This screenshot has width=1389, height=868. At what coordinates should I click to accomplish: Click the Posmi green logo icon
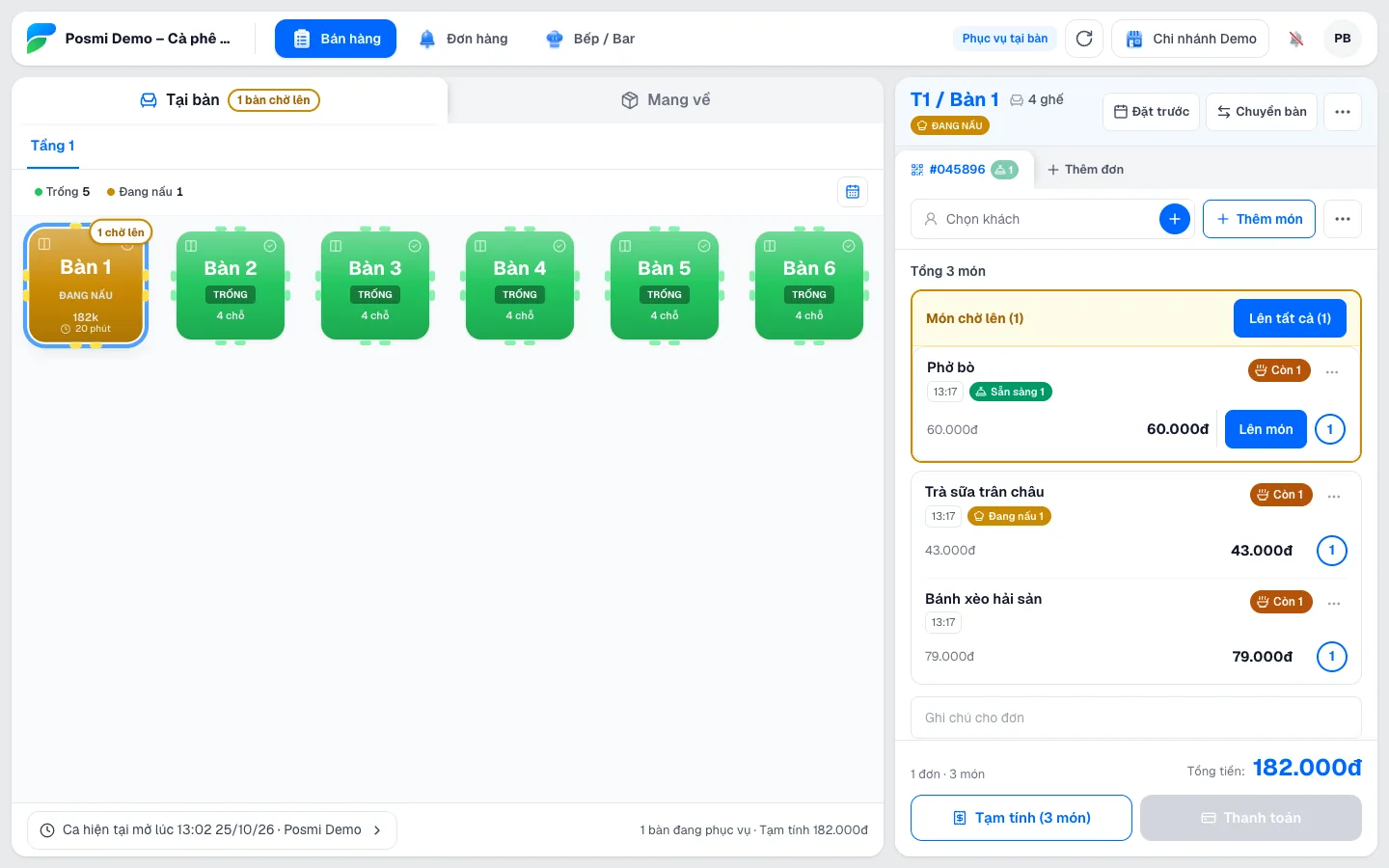pos(41,39)
